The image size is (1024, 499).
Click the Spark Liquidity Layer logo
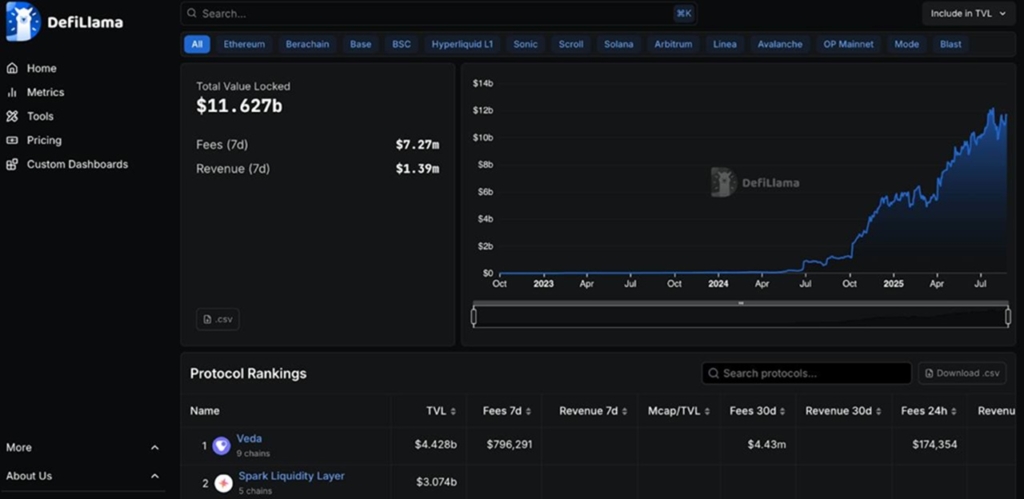(x=221, y=483)
